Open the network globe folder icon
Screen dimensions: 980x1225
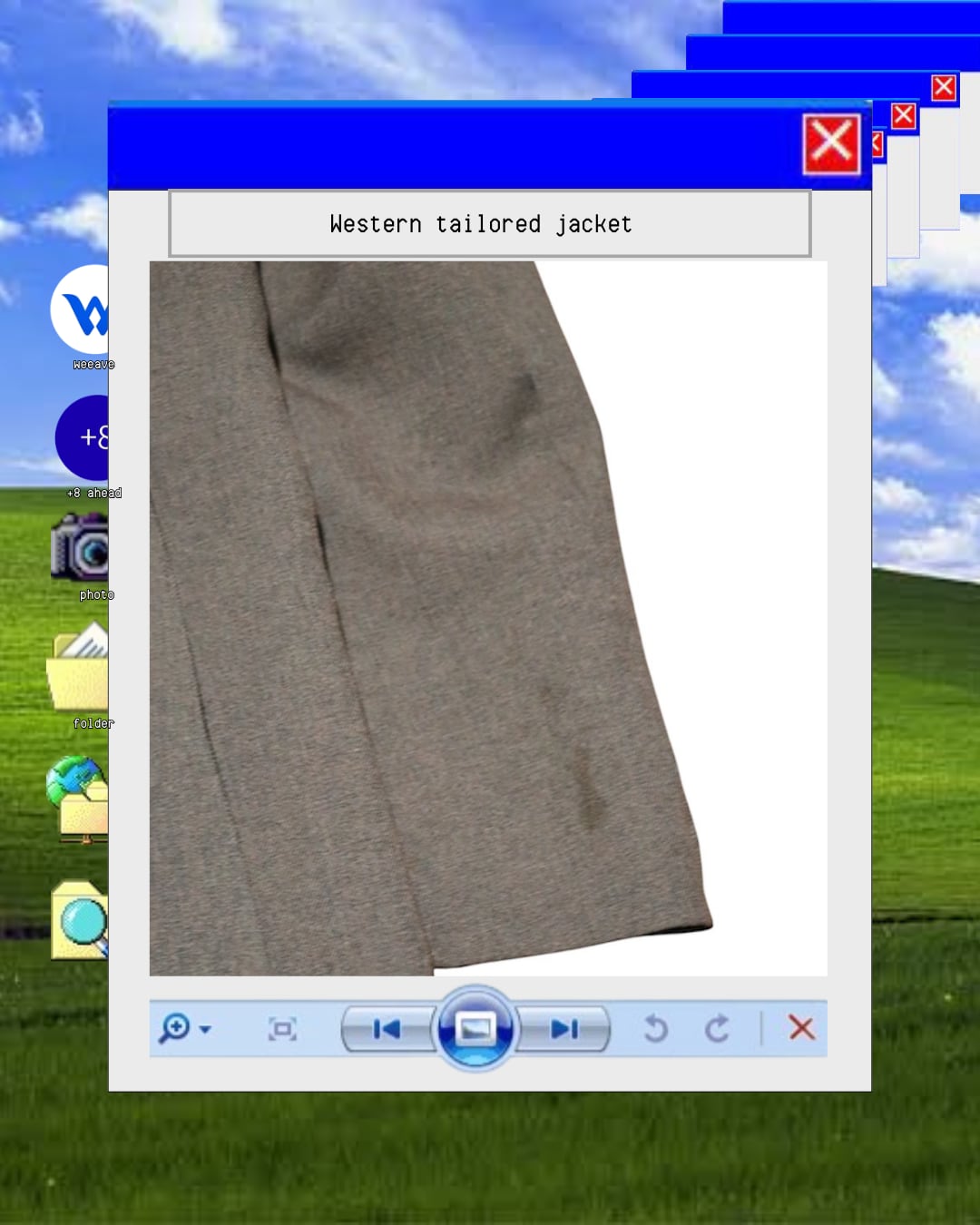point(77,799)
